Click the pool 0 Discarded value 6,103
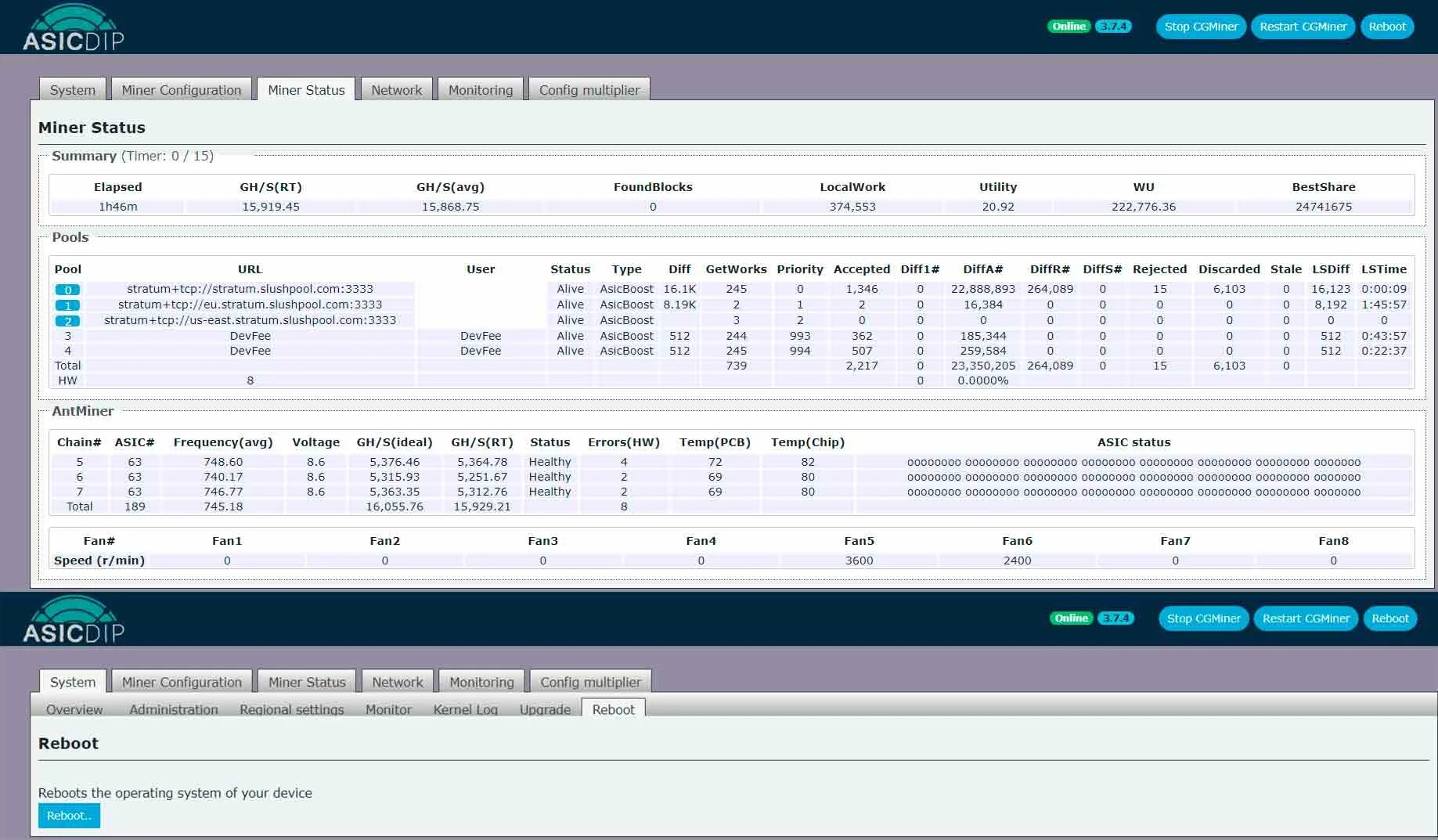The width and height of the screenshot is (1438, 840). [1229, 289]
